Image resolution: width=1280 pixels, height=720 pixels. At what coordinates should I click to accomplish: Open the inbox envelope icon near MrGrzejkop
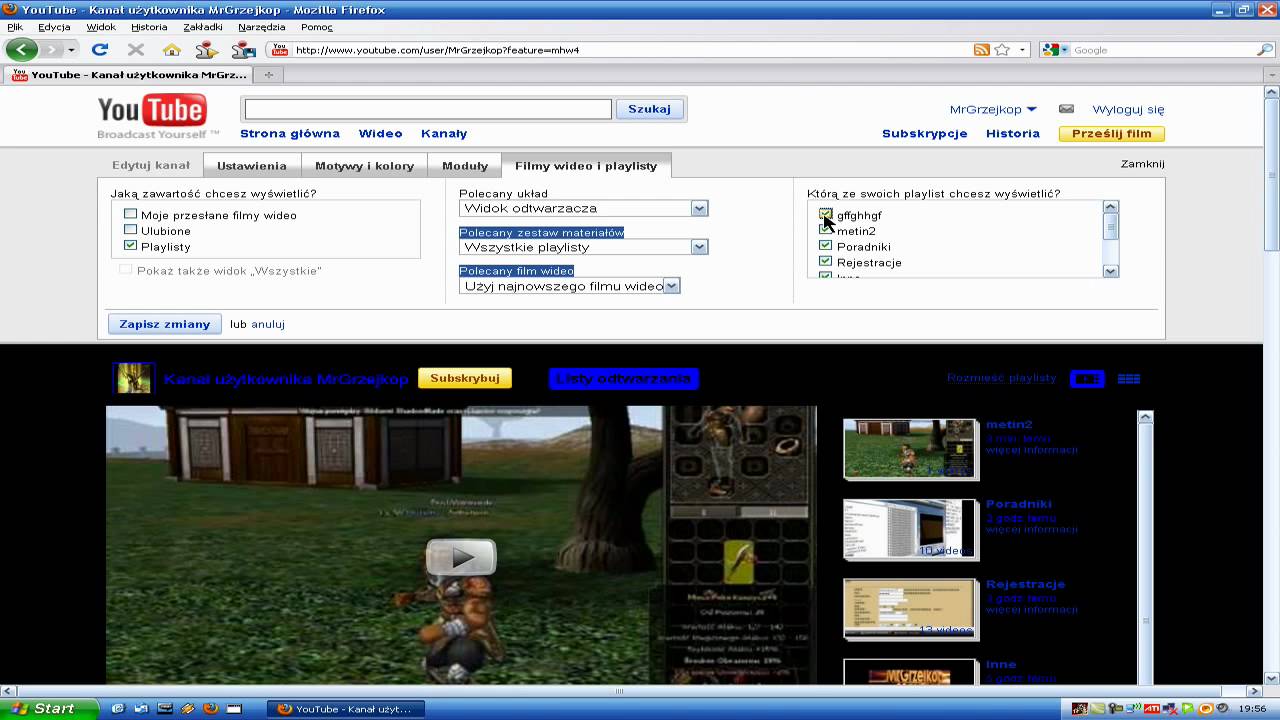(x=1066, y=109)
